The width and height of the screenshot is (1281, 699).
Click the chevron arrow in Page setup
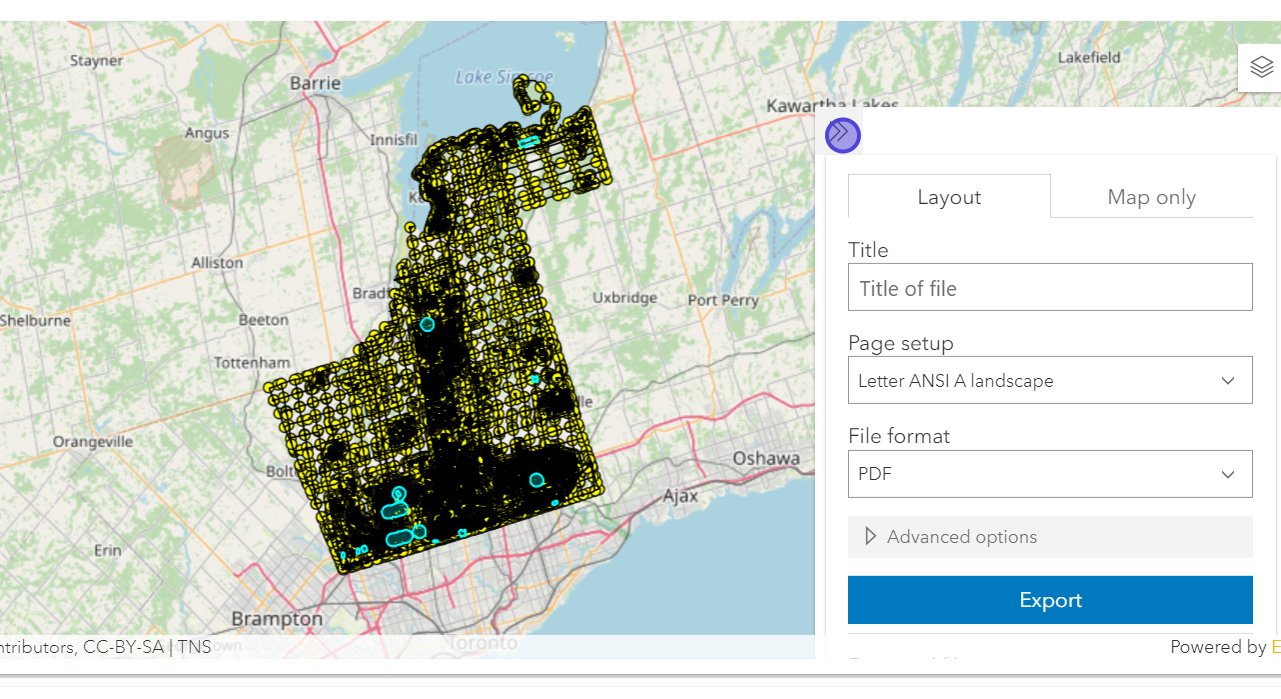tap(1228, 381)
